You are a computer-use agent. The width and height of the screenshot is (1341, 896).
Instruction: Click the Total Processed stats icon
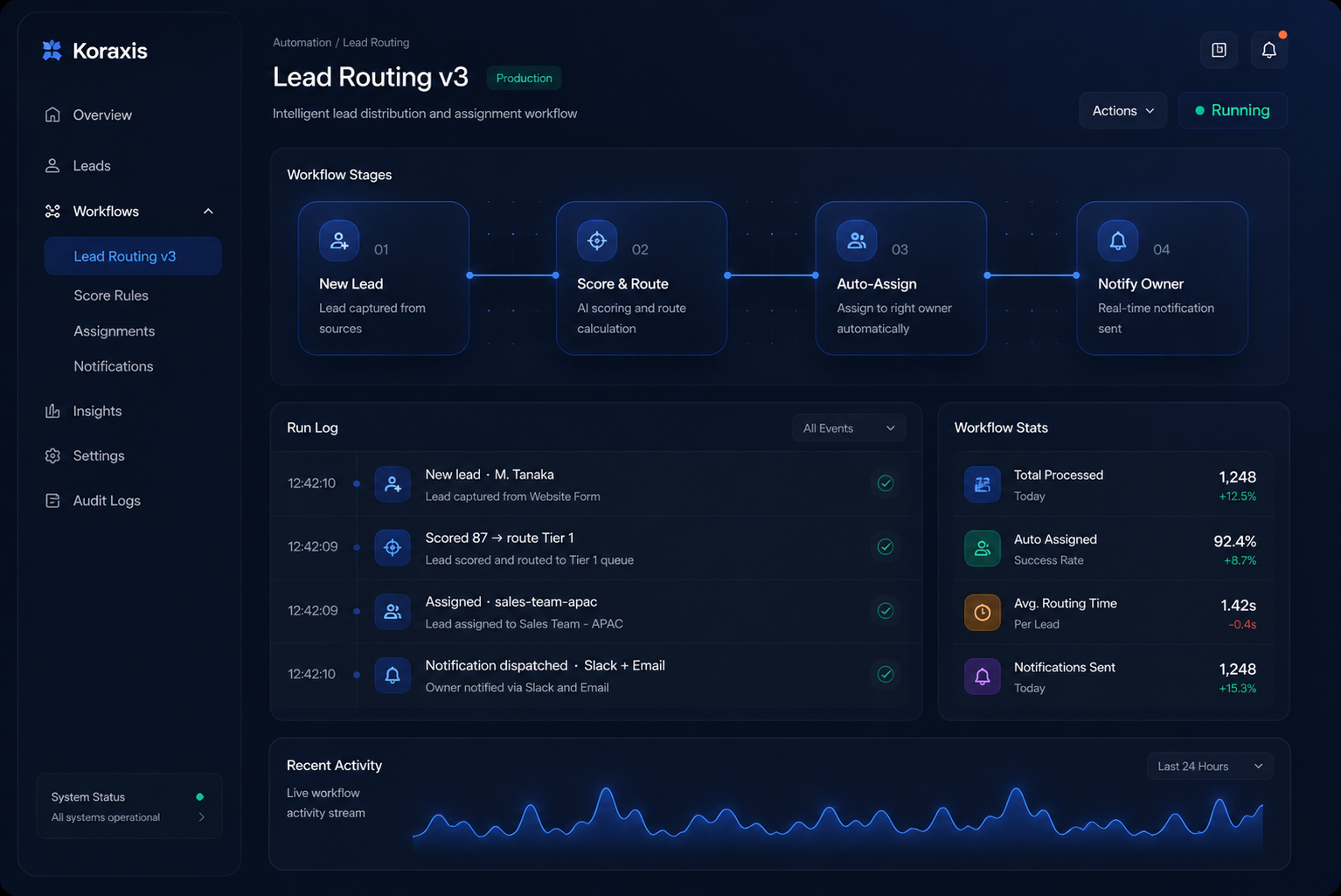coord(982,484)
